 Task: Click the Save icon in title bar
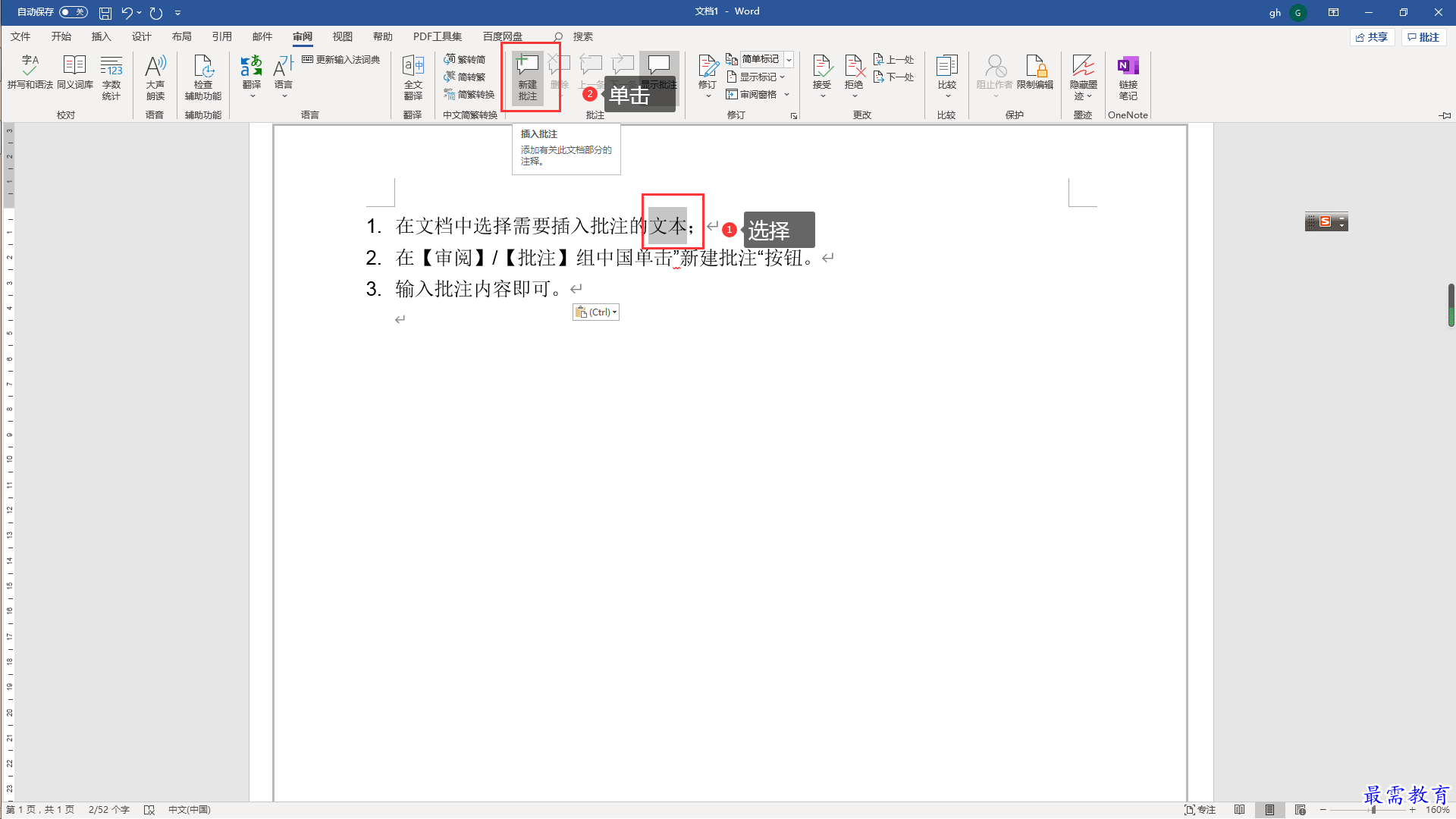point(105,13)
